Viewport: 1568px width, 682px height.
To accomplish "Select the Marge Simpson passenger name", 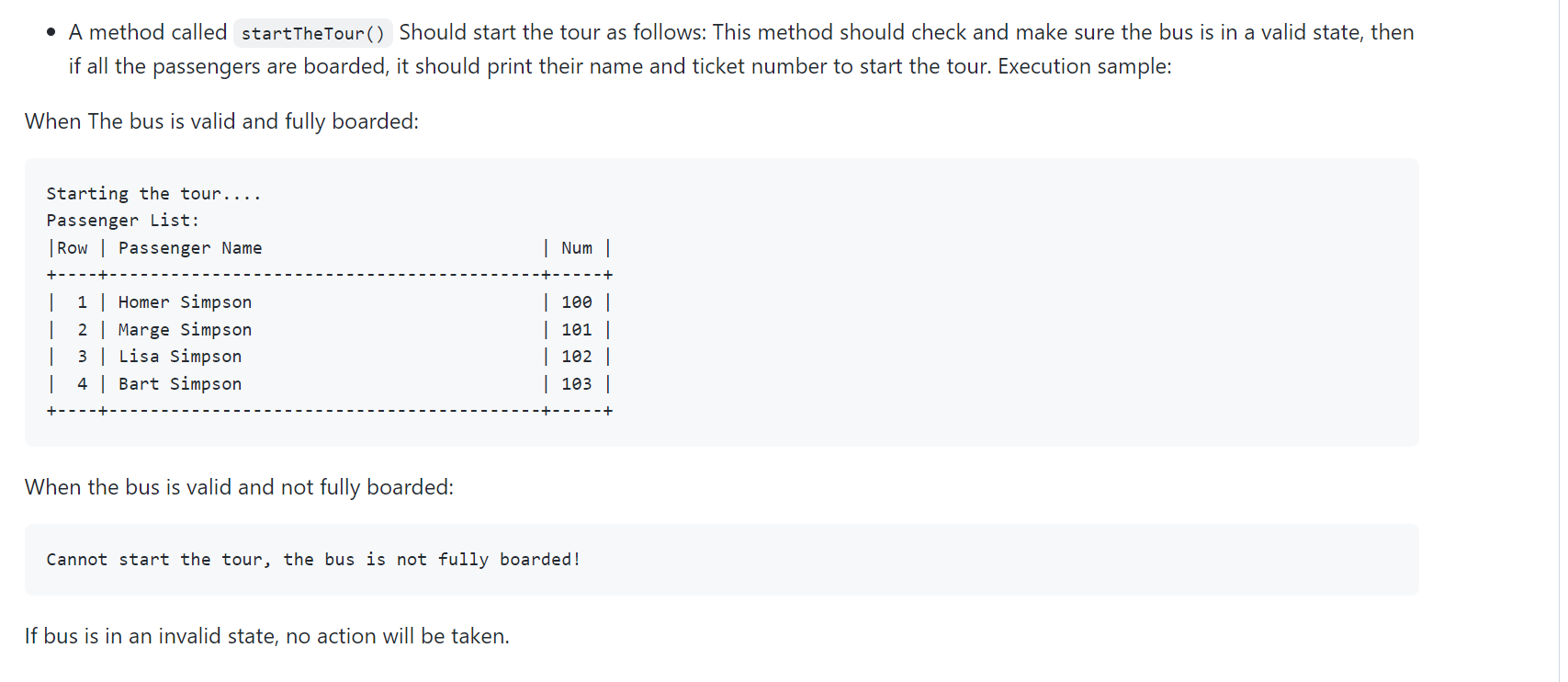I will click(x=185, y=330).
